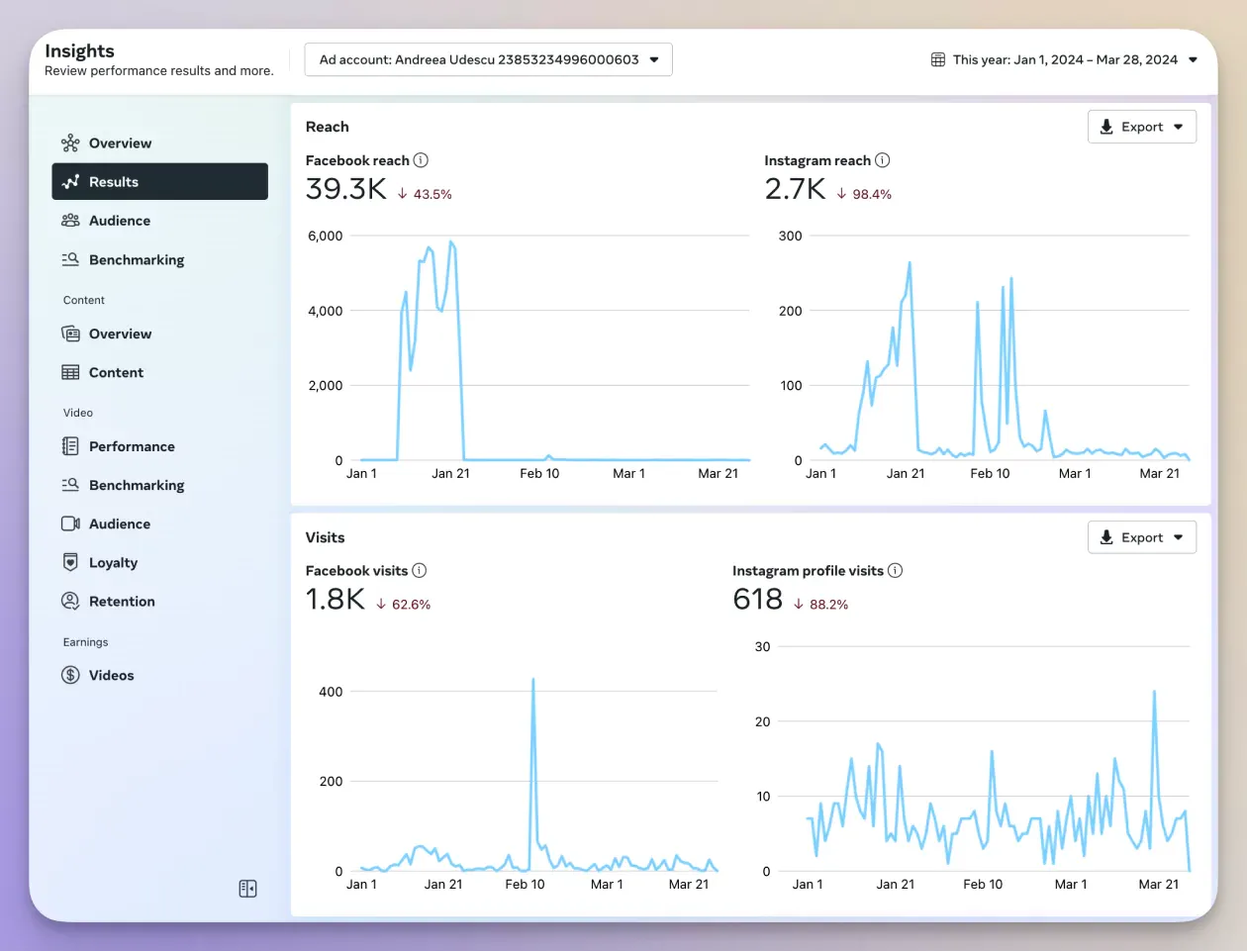
Task: Click the Audience people icon under Results
Action: 70,221
